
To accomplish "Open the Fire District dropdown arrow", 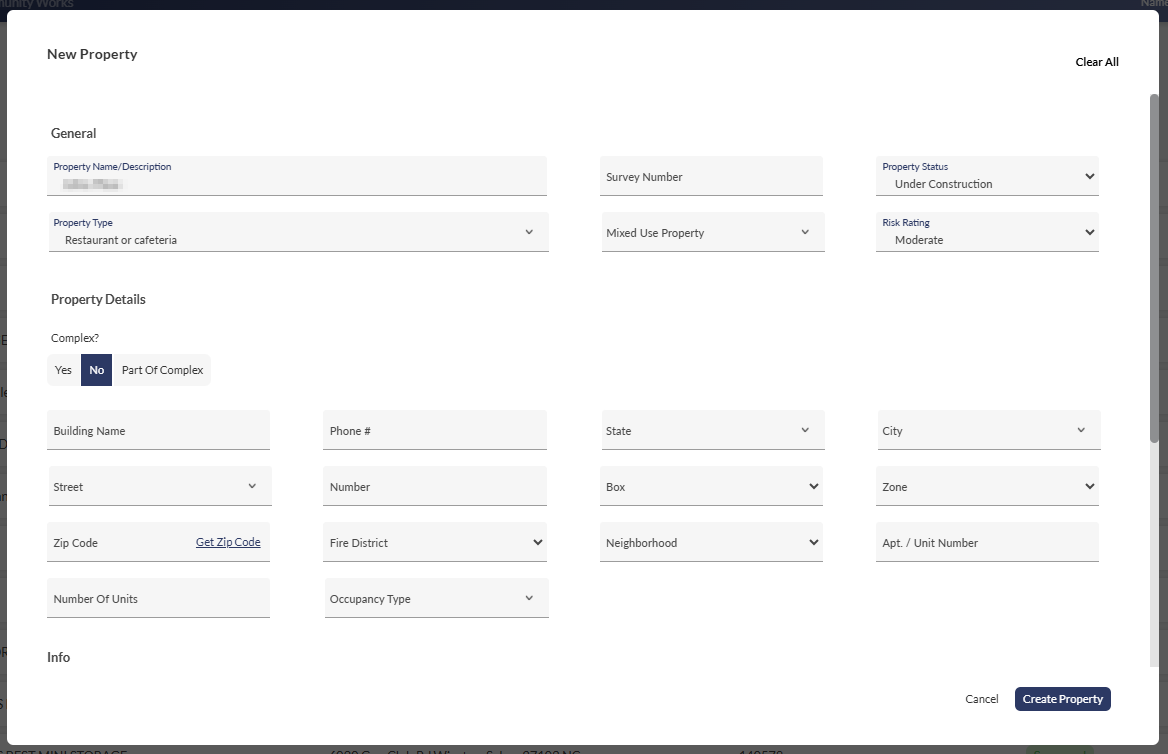I will [x=537, y=543].
